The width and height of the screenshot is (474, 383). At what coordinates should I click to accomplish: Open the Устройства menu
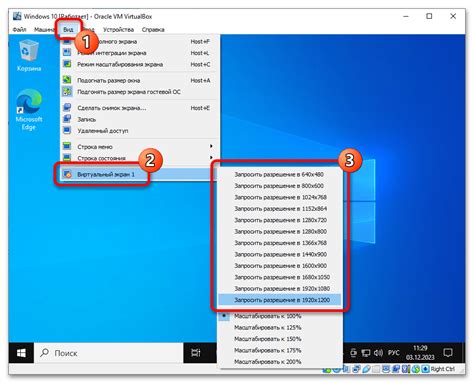118,29
